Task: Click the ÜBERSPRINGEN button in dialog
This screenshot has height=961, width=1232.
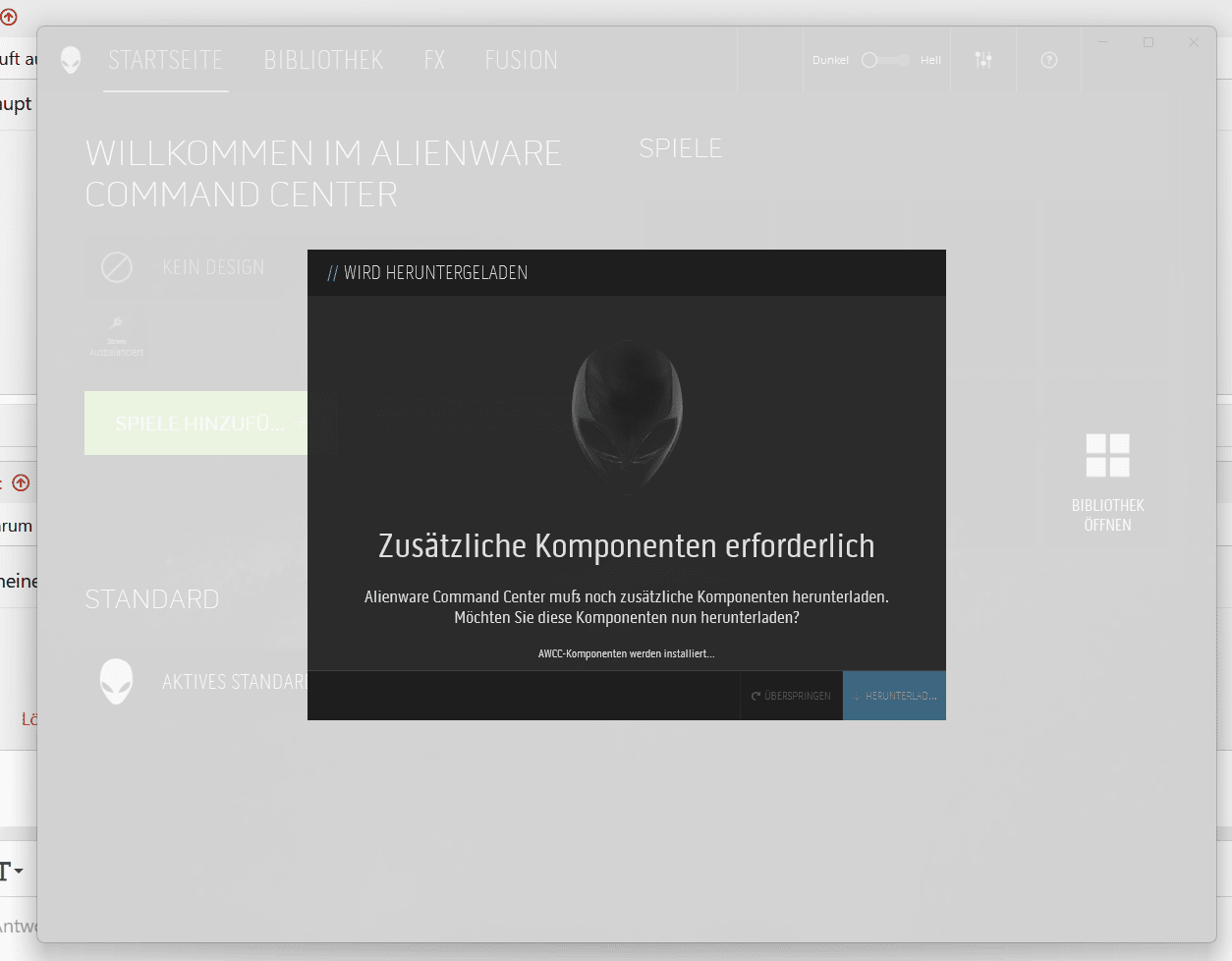Action: (x=792, y=696)
